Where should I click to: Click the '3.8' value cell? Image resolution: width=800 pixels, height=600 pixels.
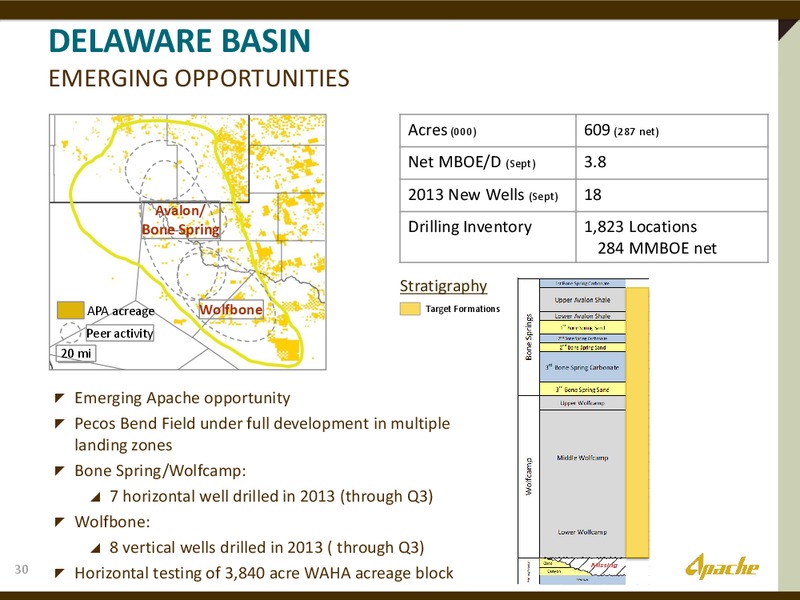672,163
